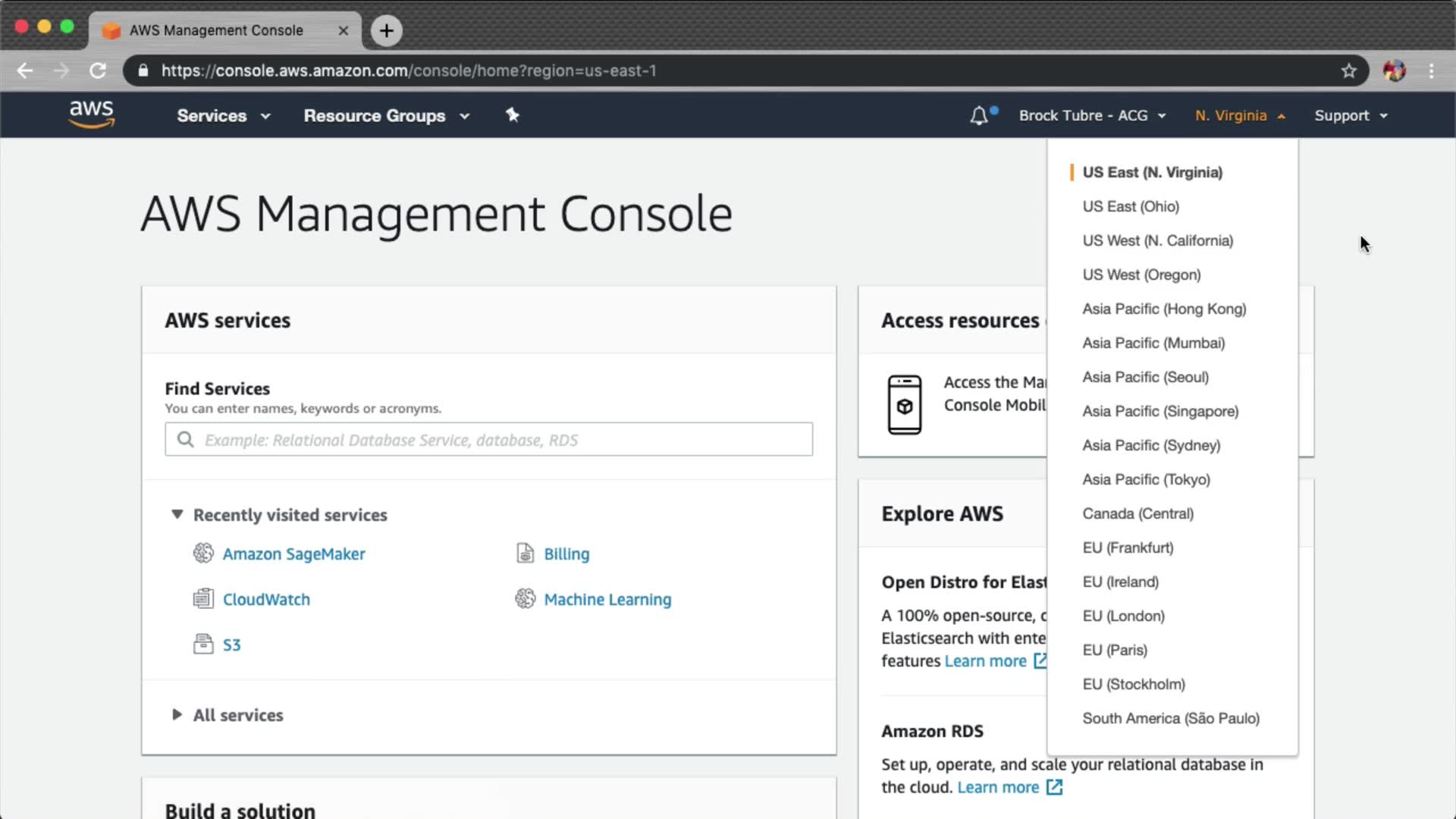Open the Amazon SageMaker link
Viewport: 1456px width, 819px height.
pyautogui.click(x=293, y=554)
